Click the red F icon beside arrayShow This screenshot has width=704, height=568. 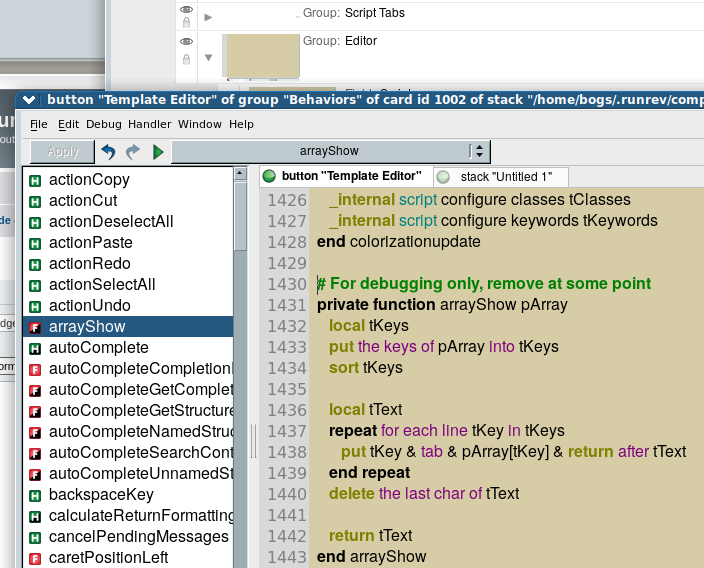35,327
